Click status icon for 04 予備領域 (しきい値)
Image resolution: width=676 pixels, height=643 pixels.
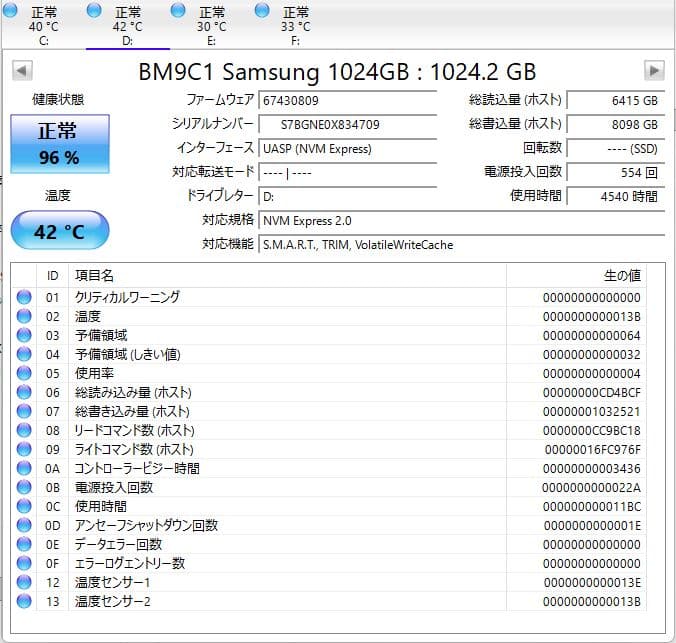point(24,354)
